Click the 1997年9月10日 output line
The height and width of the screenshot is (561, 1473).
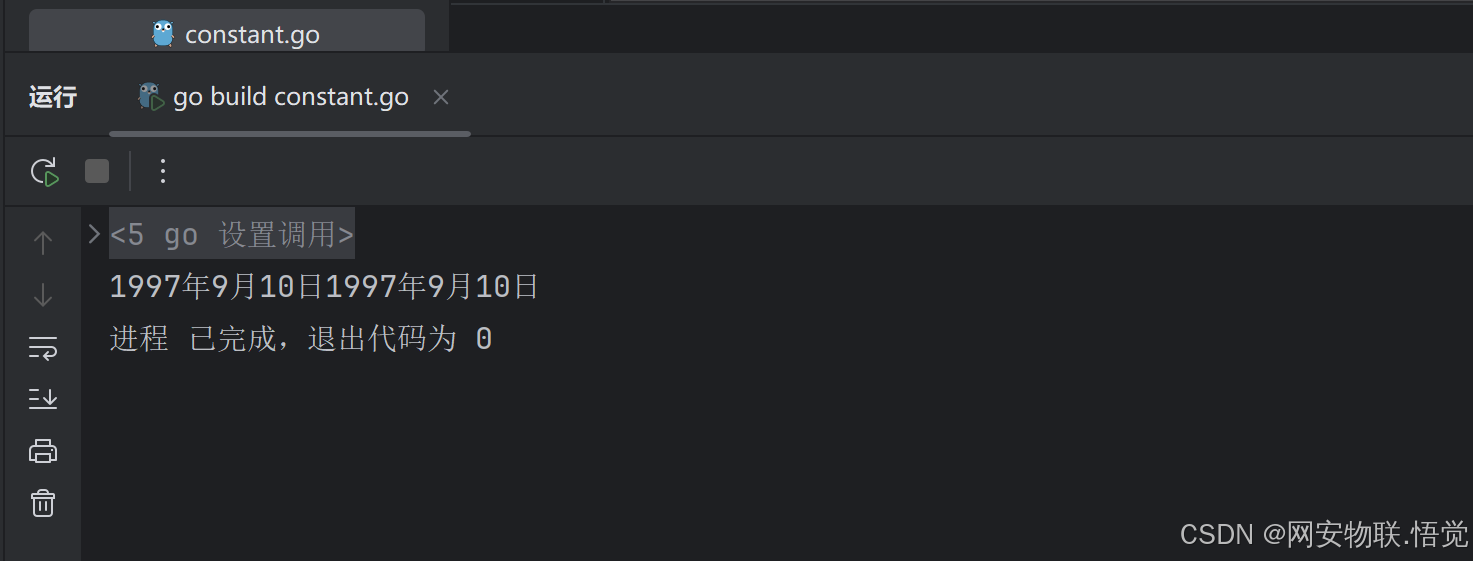pos(324,287)
